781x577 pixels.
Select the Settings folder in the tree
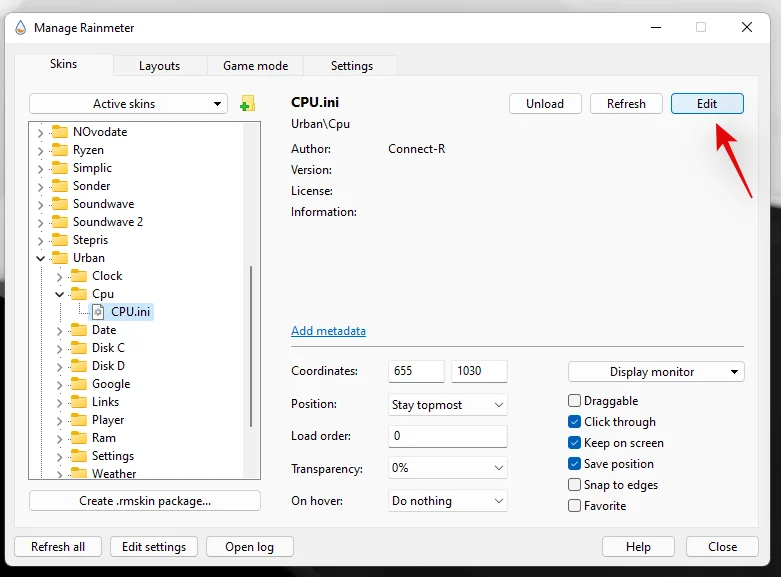[113, 456]
